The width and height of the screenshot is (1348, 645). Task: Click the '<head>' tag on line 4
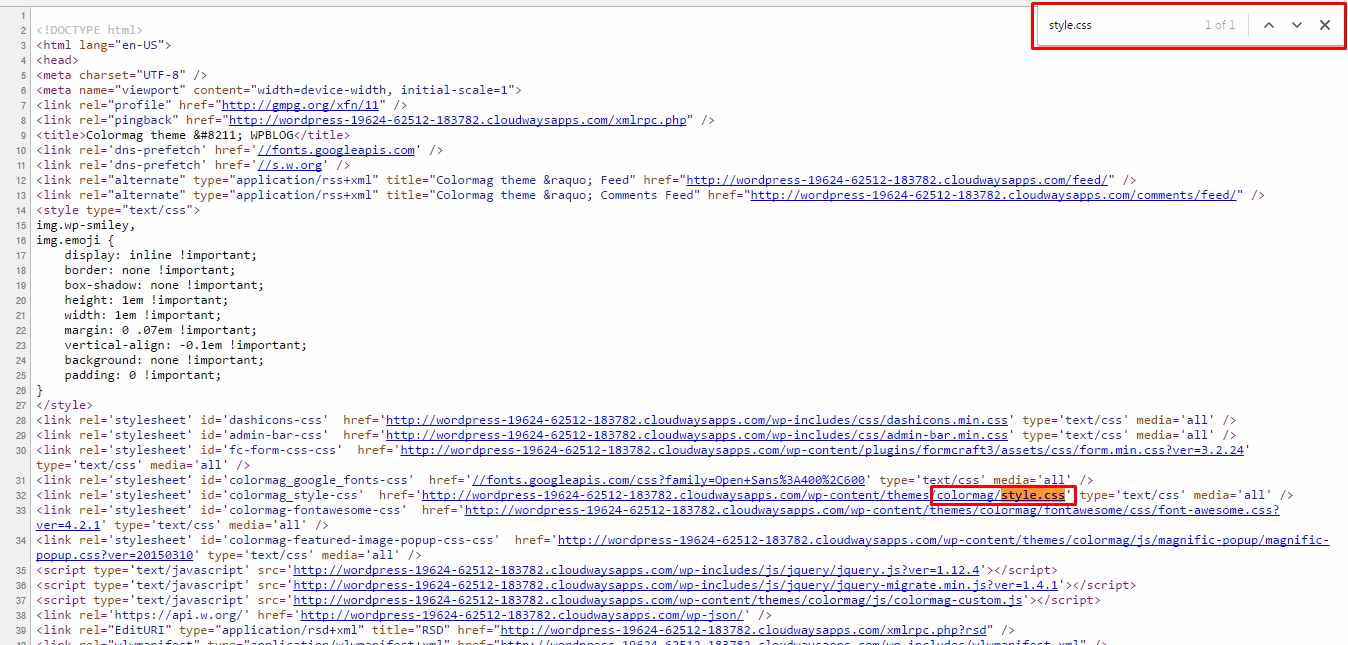coord(57,60)
